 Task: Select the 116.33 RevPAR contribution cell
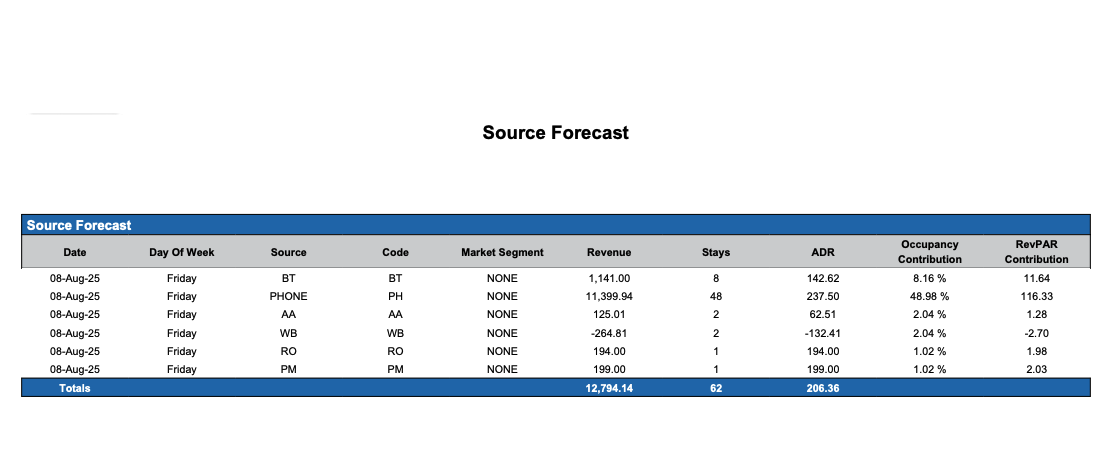(x=1036, y=296)
